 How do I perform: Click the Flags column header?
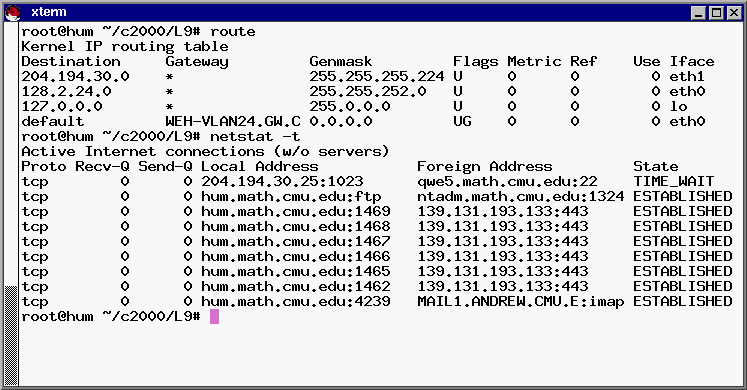475,61
